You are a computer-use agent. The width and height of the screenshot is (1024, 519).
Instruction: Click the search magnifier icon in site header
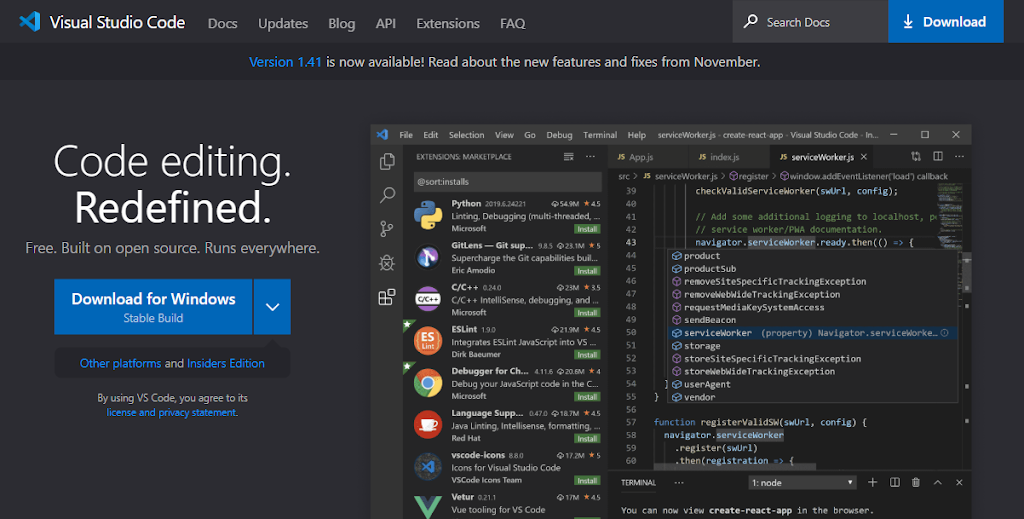click(x=751, y=22)
